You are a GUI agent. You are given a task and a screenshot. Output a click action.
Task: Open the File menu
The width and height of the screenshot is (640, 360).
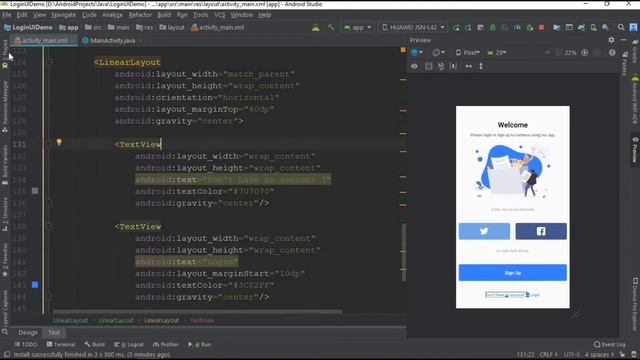click(7, 15)
